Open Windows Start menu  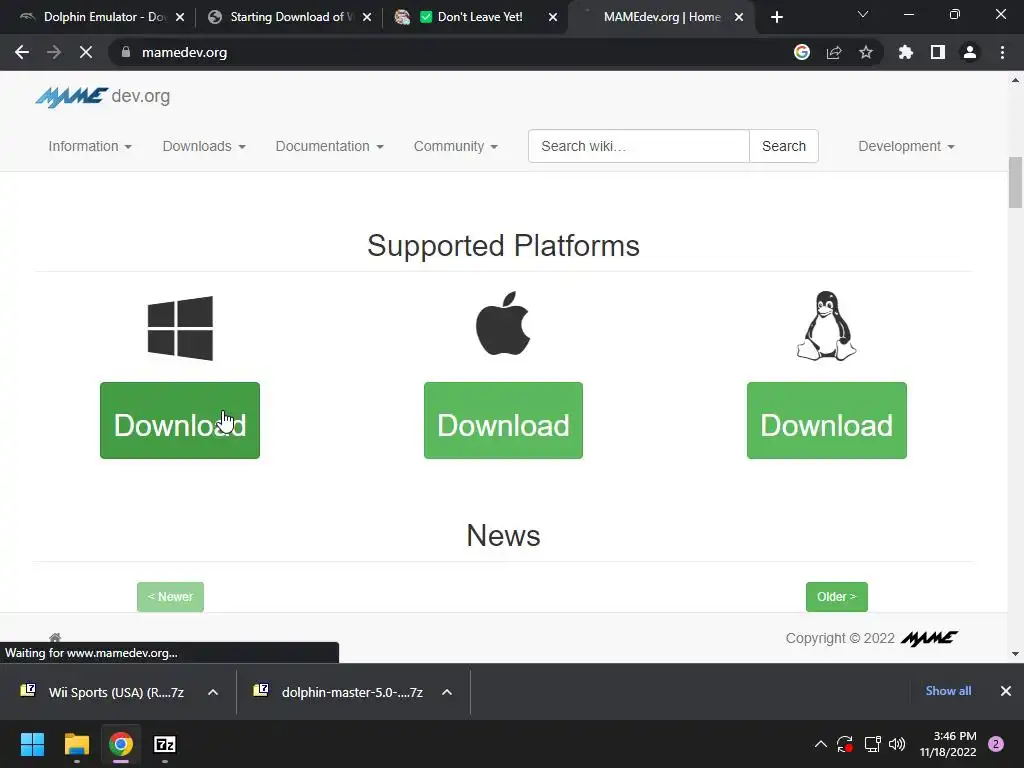pyautogui.click(x=32, y=744)
